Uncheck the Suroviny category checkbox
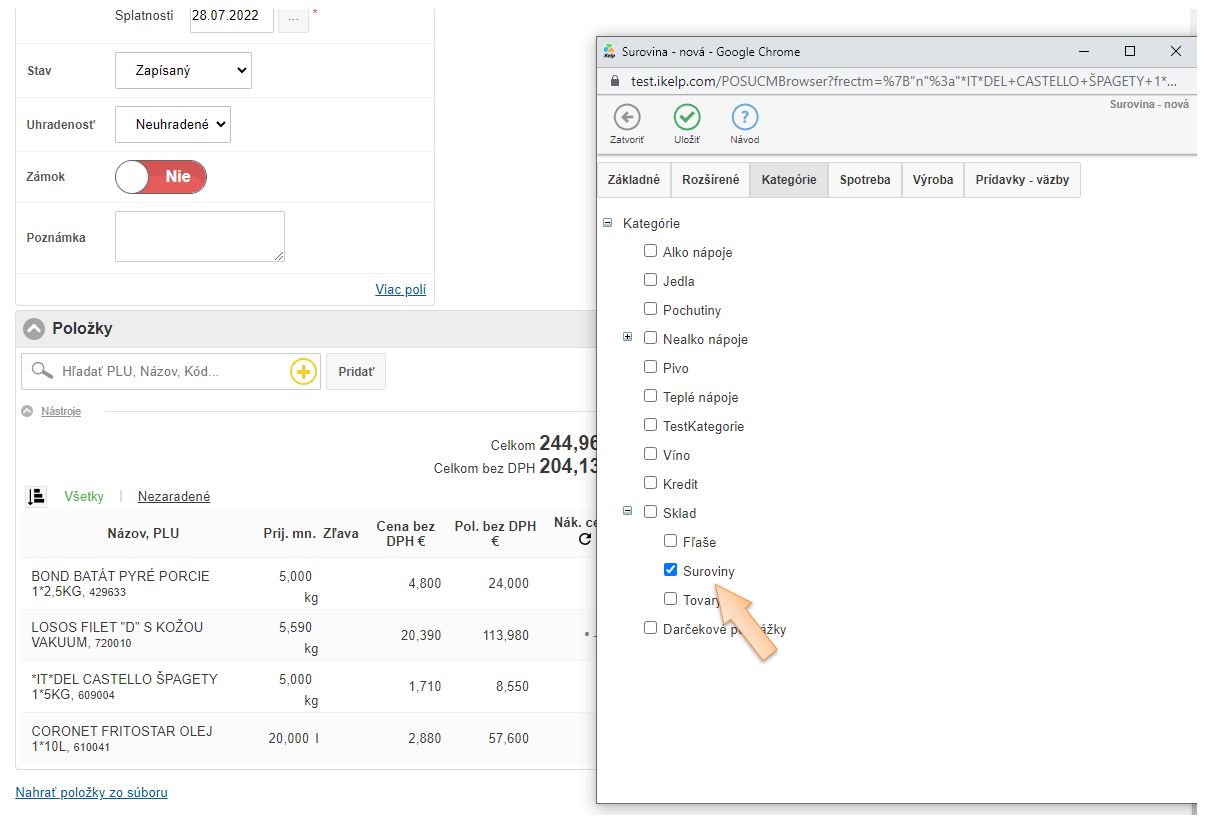This screenshot has width=1218, height=828. coord(671,570)
